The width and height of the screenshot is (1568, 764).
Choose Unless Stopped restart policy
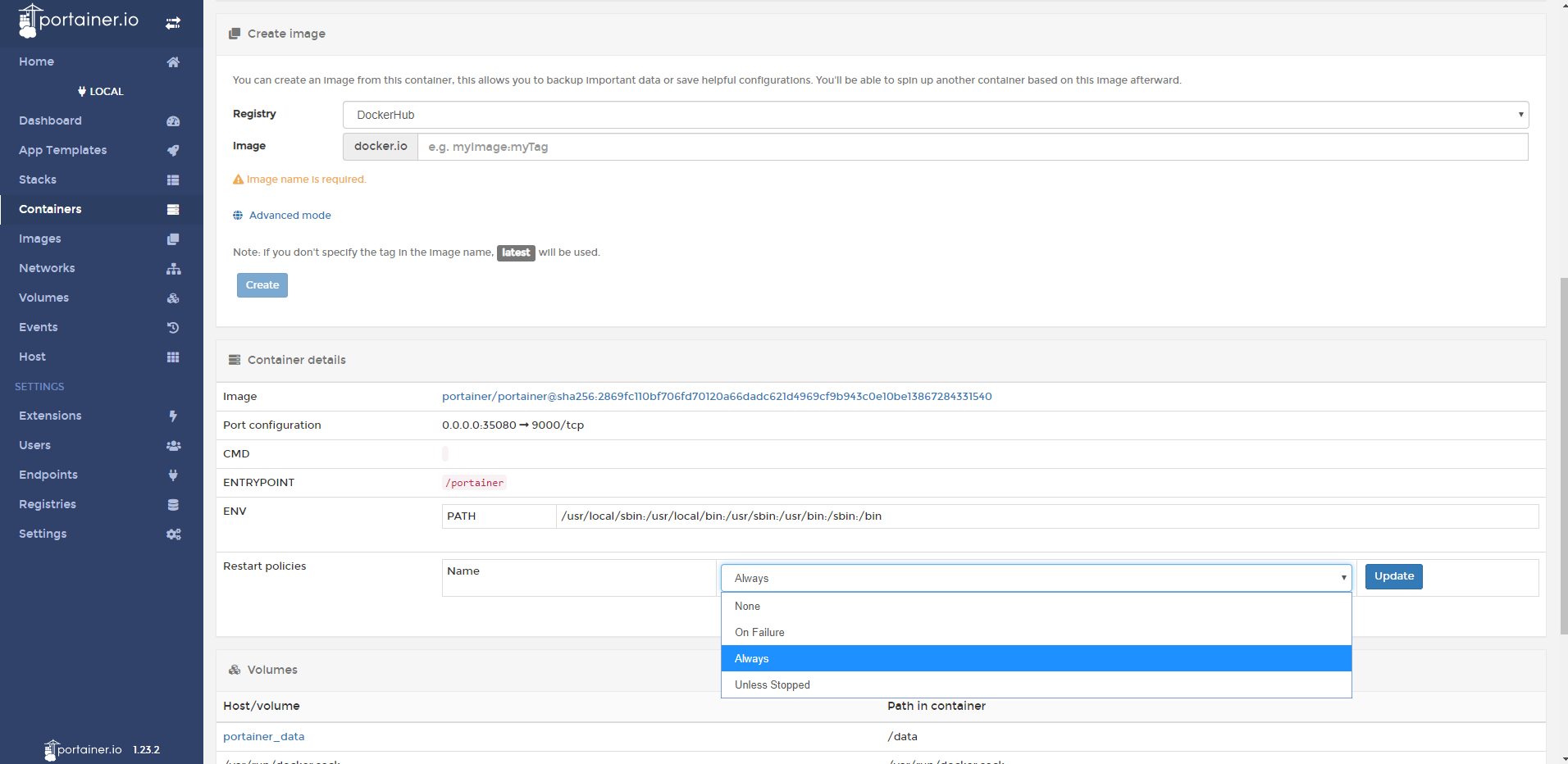tap(1037, 685)
